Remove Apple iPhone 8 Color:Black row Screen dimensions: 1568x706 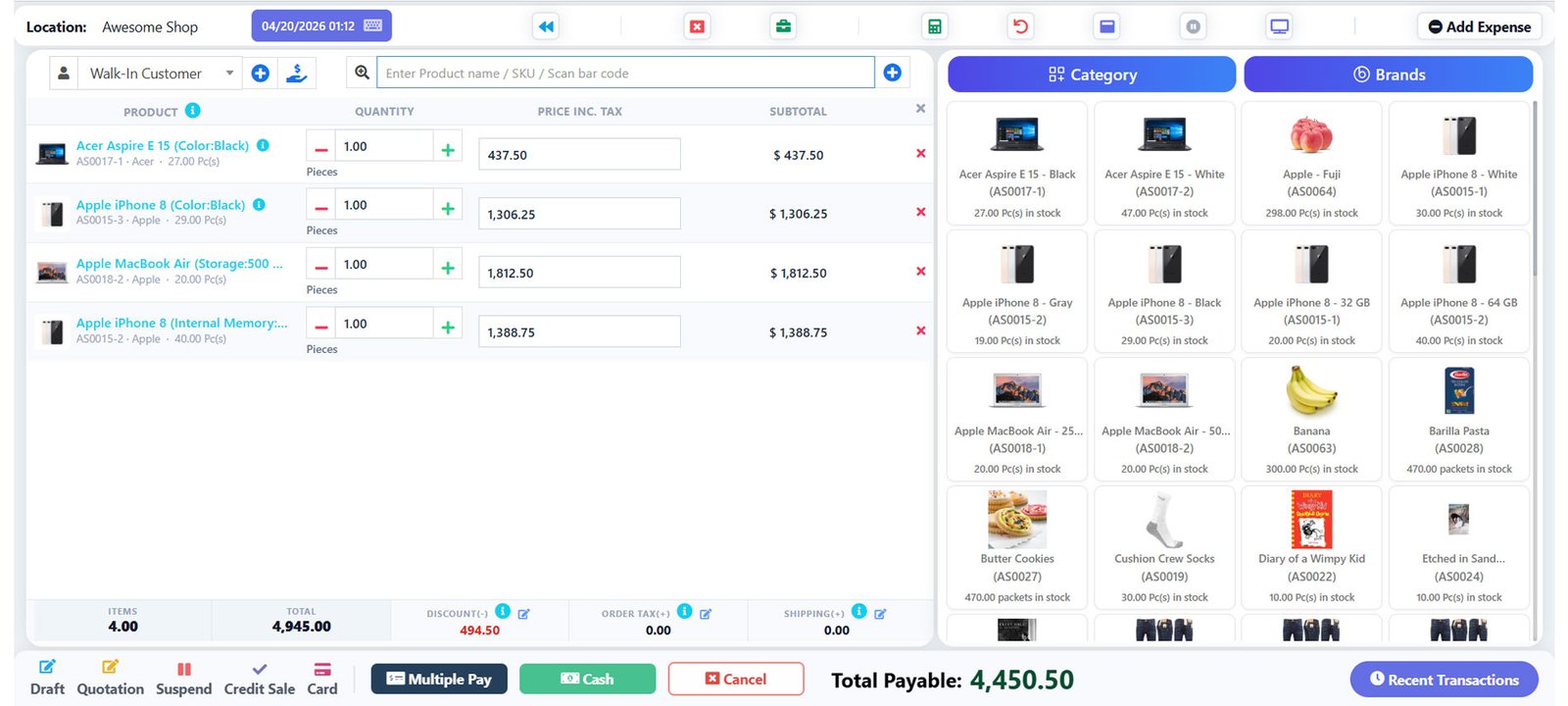(920, 212)
